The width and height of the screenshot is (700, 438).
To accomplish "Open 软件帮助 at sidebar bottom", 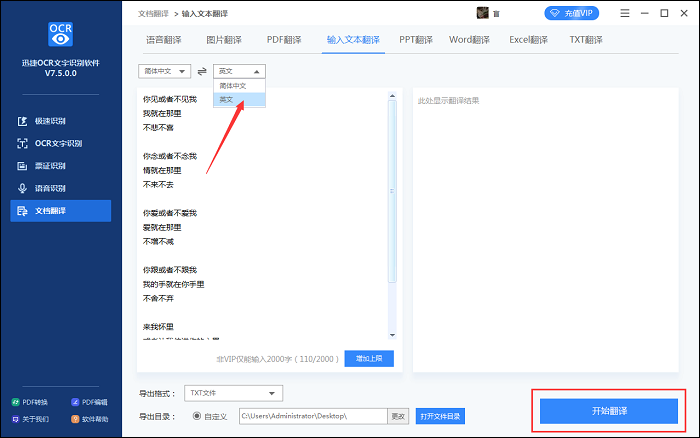I will 89,419.
